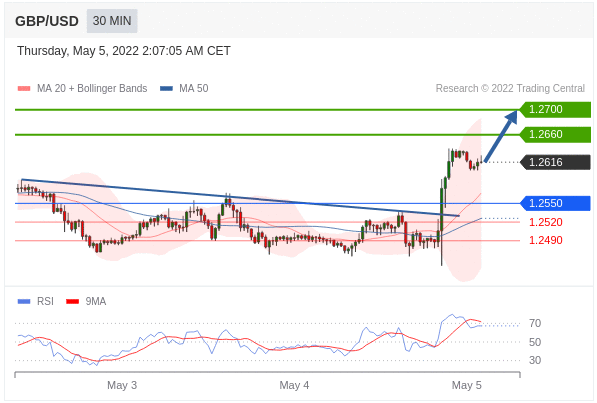Click the May 3 date axis label

click(122, 385)
